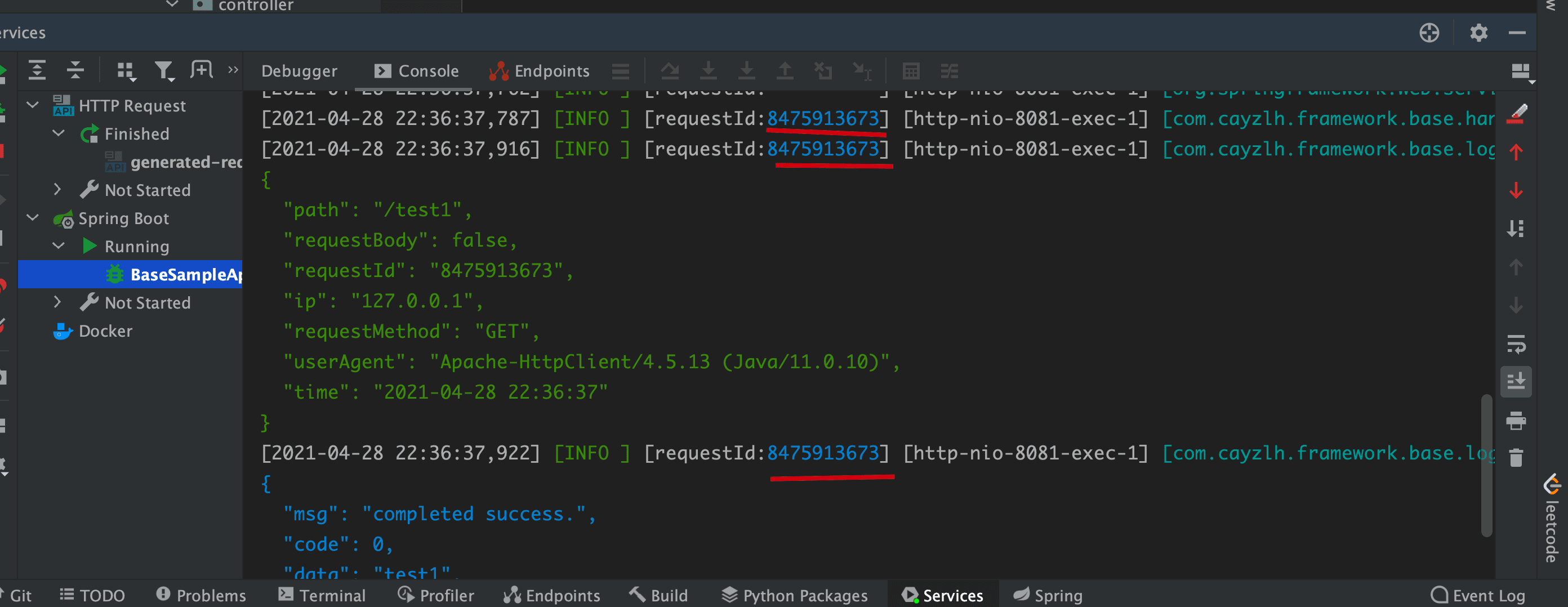This screenshot has height=607, width=1568.
Task: Switch to the Debugger tab
Action: [x=299, y=72]
